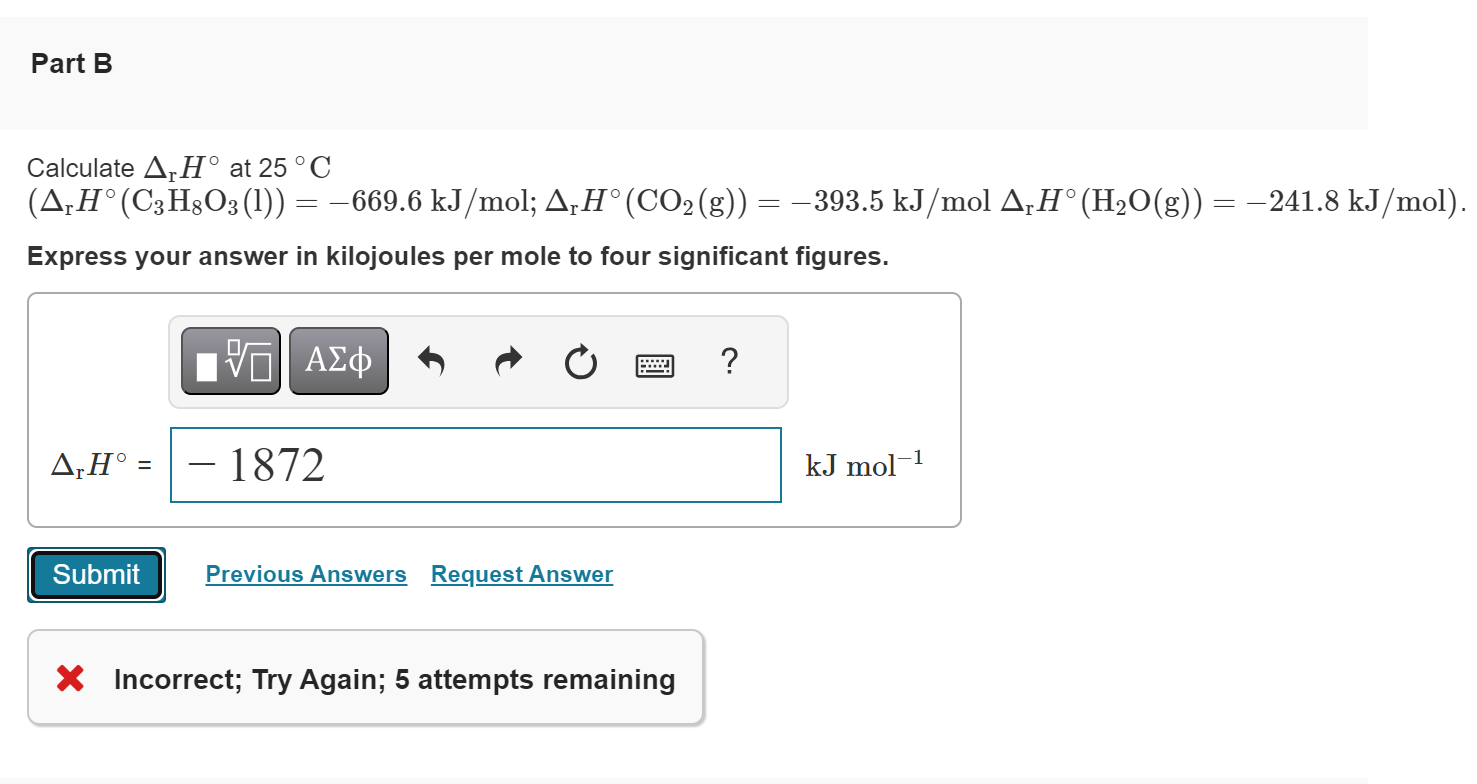Viewport: 1477px width, 784px height.
Task: Click the Incorrect; Try Again feedback message
Action: tap(394, 679)
